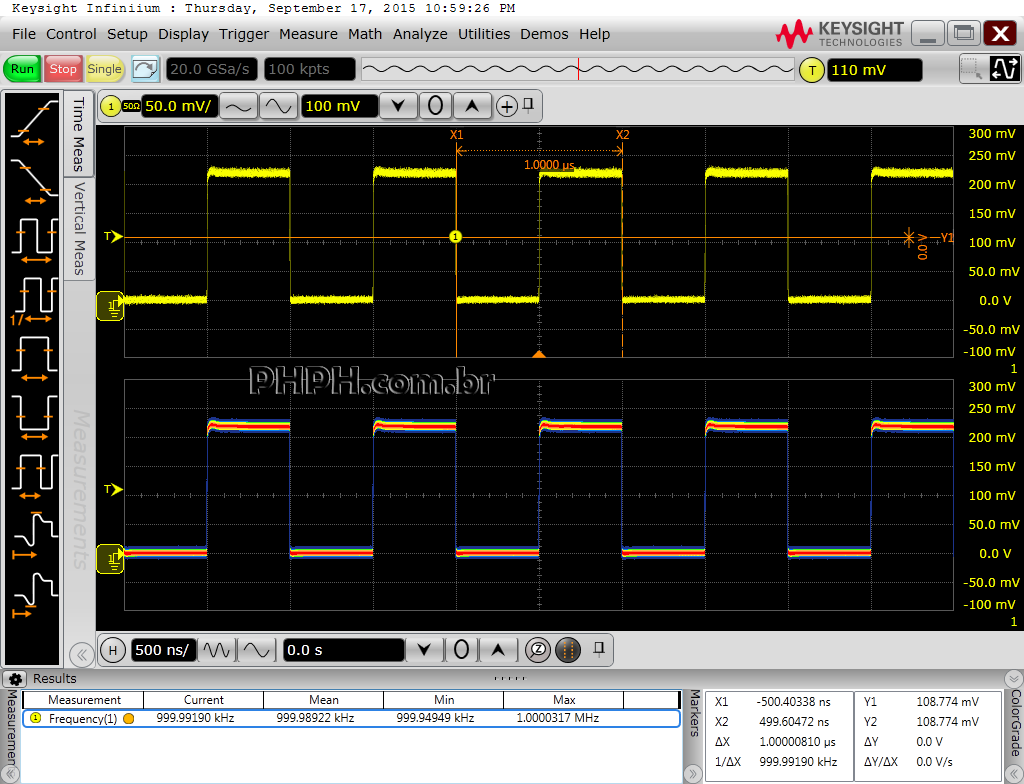Click the horizontal position overview waveform bar
Viewport: 1024px width, 784px height.
577,69
